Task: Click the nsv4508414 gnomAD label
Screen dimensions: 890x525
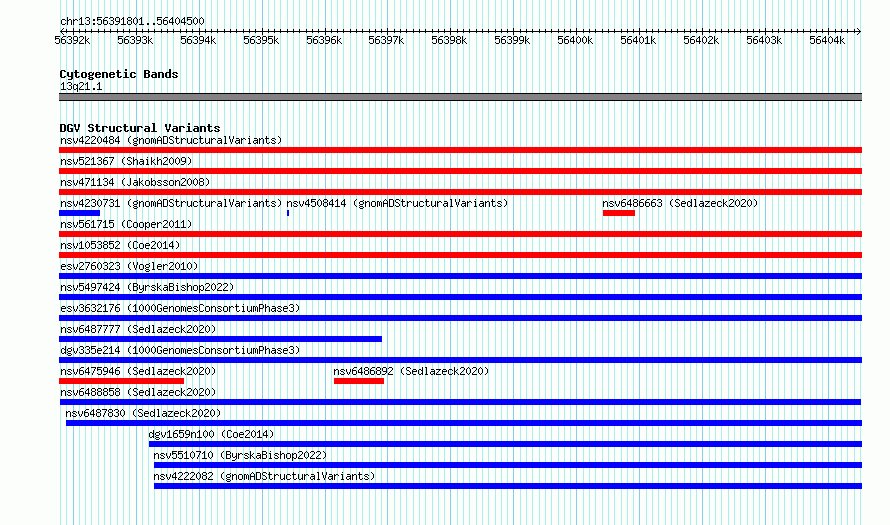Action: [397, 203]
